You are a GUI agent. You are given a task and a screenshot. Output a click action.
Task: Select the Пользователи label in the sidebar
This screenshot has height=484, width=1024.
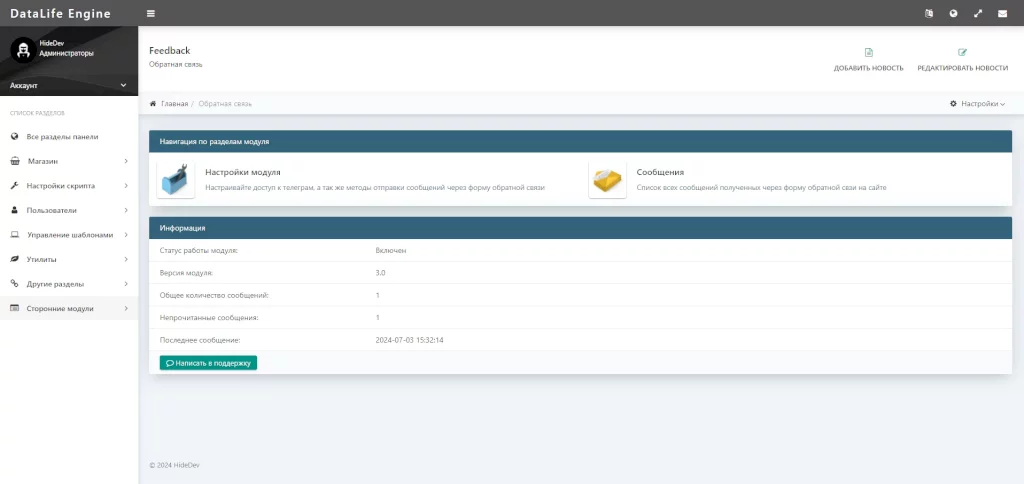coord(52,210)
